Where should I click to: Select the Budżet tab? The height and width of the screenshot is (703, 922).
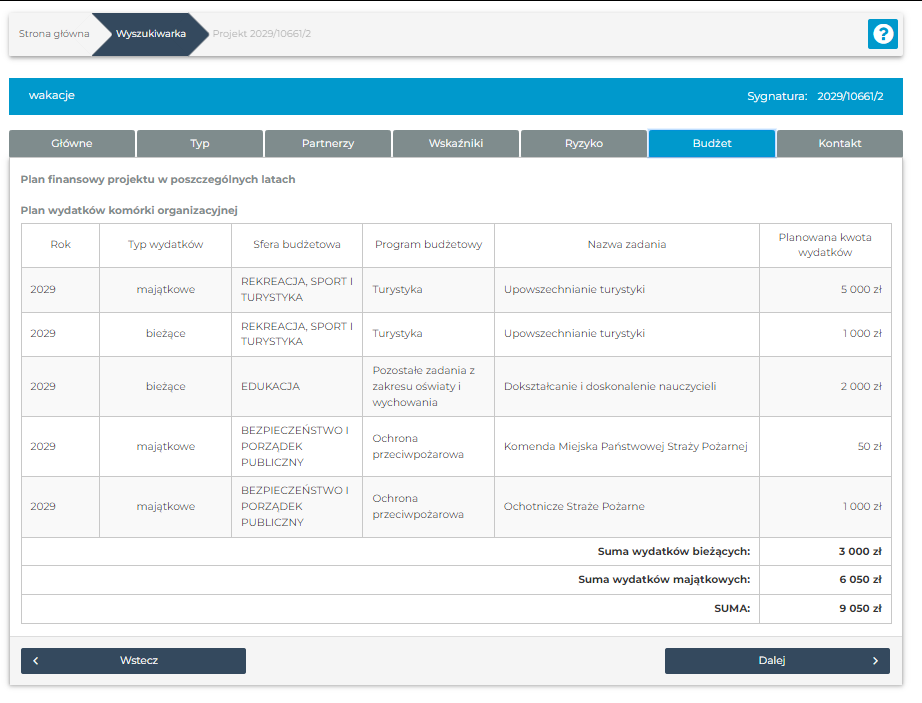coord(712,144)
